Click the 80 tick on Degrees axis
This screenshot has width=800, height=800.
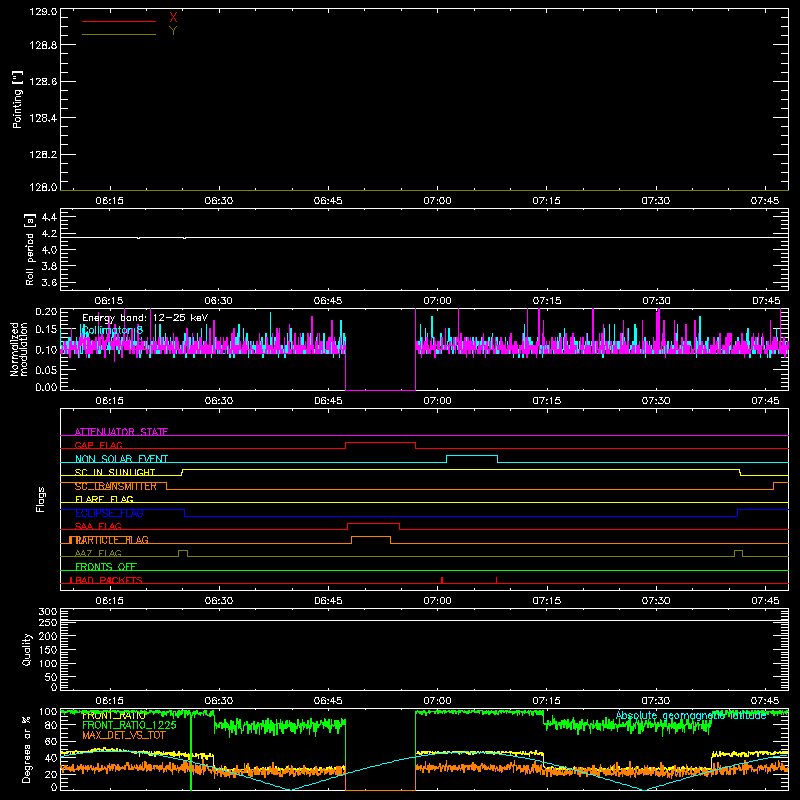pyautogui.click(x=51, y=724)
